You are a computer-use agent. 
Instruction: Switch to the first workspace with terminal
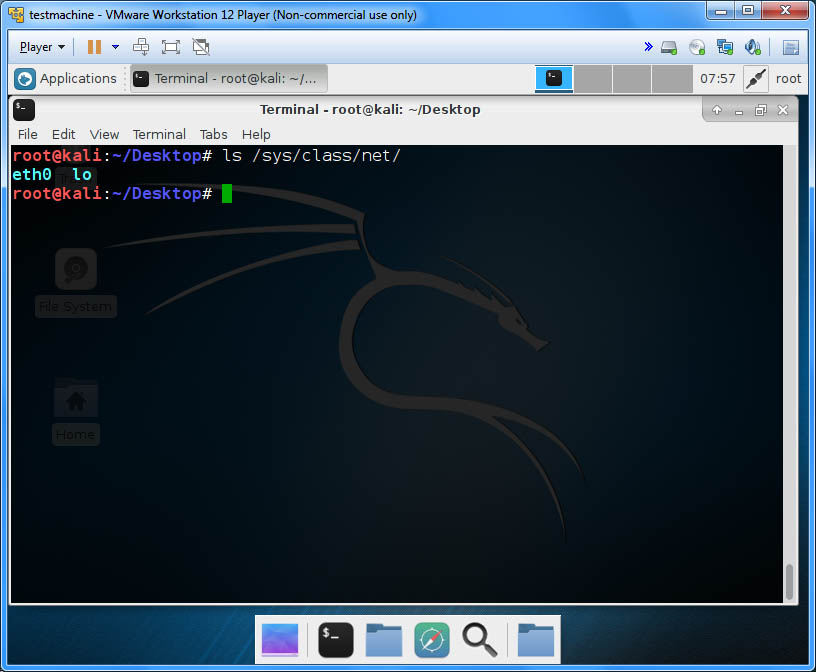554,79
